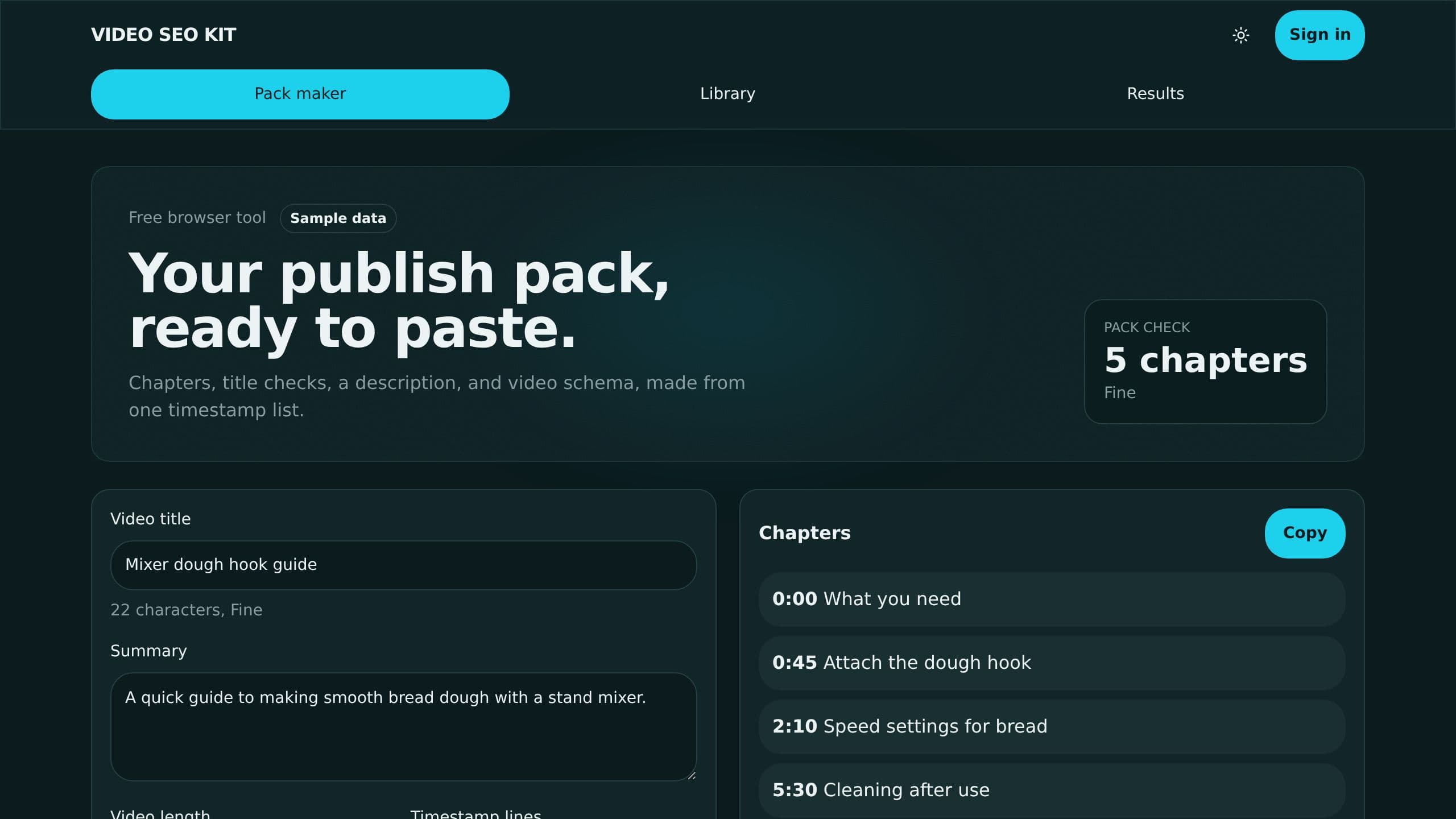
Task: Select the '5:30 Cleaning after use' chapter
Action: point(1052,791)
